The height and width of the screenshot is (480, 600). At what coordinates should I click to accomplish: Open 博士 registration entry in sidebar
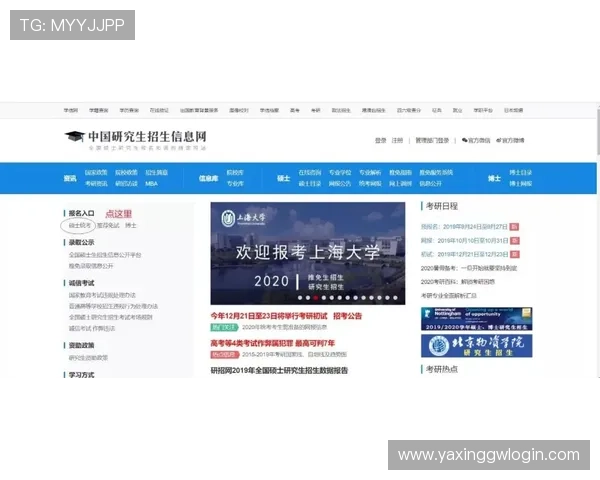130,225
